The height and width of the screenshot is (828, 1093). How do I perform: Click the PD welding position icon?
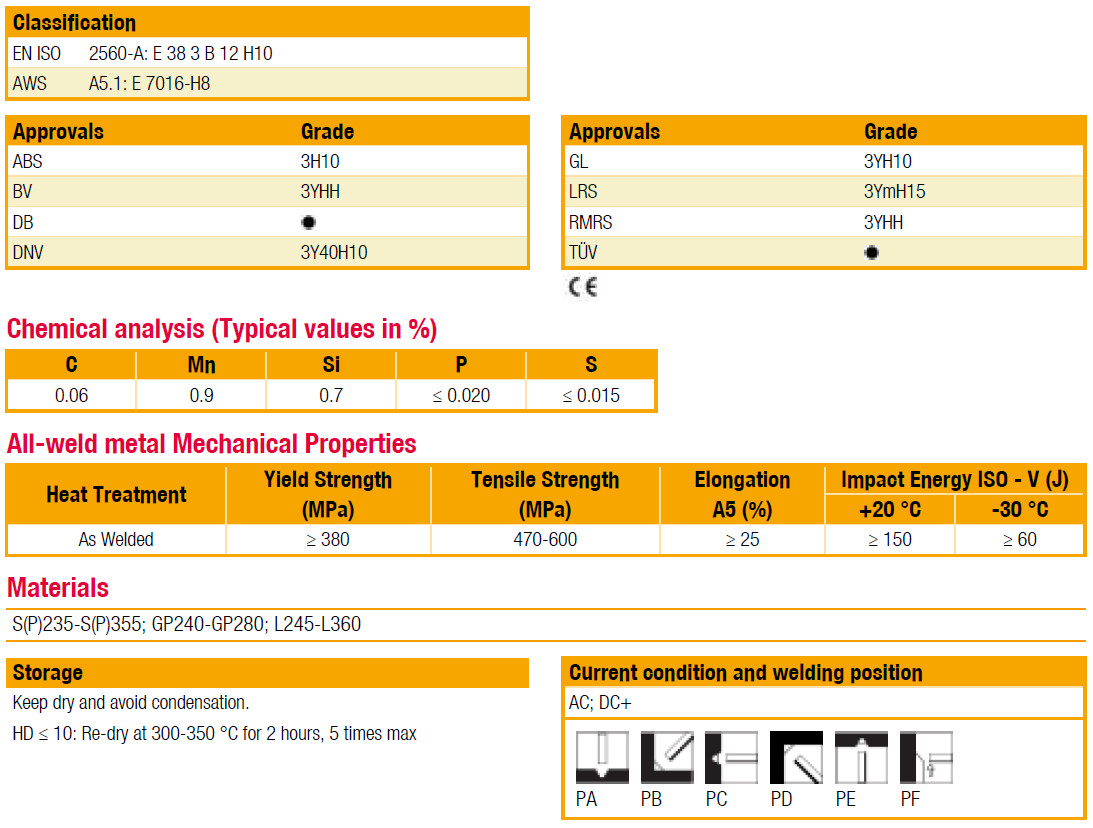[x=796, y=758]
